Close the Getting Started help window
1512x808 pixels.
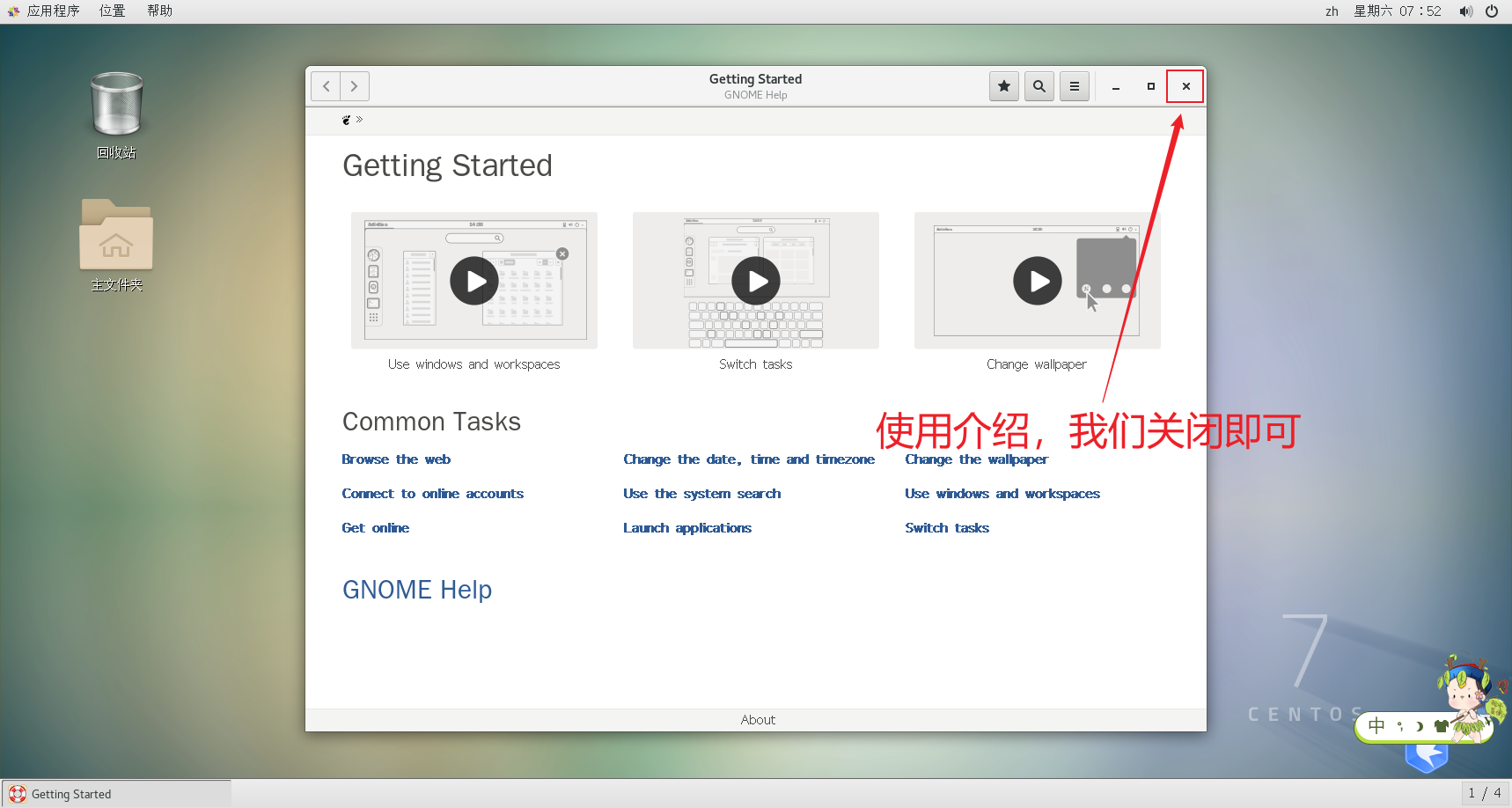(x=1185, y=86)
